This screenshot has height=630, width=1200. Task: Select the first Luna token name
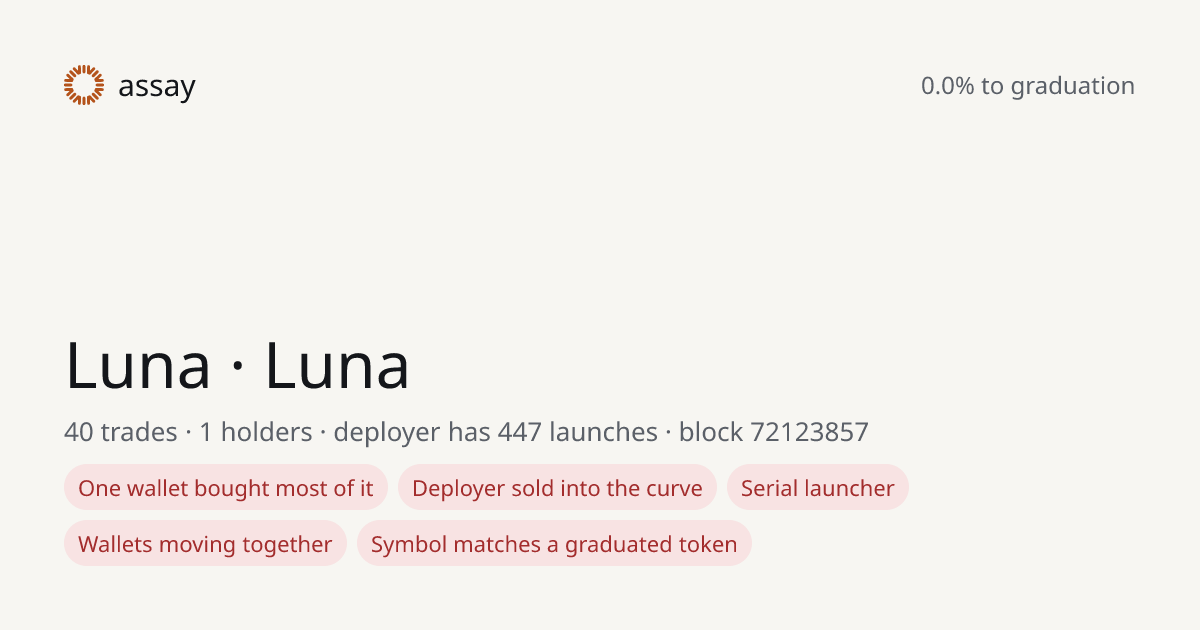tap(138, 365)
